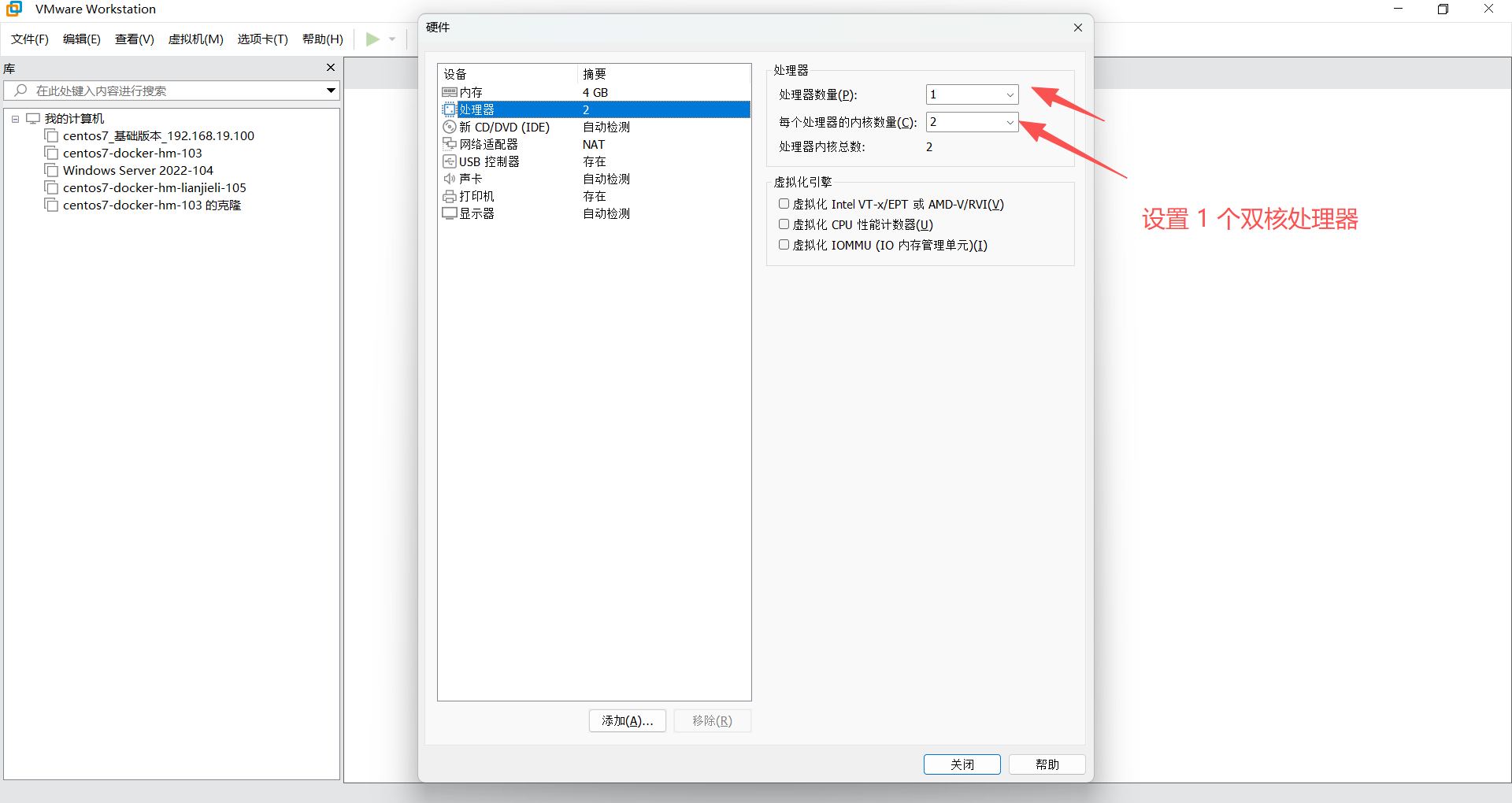This screenshot has height=803, width=1512.
Task: Open the 处理器数量 dropdown
Action: click(1010, 94)
